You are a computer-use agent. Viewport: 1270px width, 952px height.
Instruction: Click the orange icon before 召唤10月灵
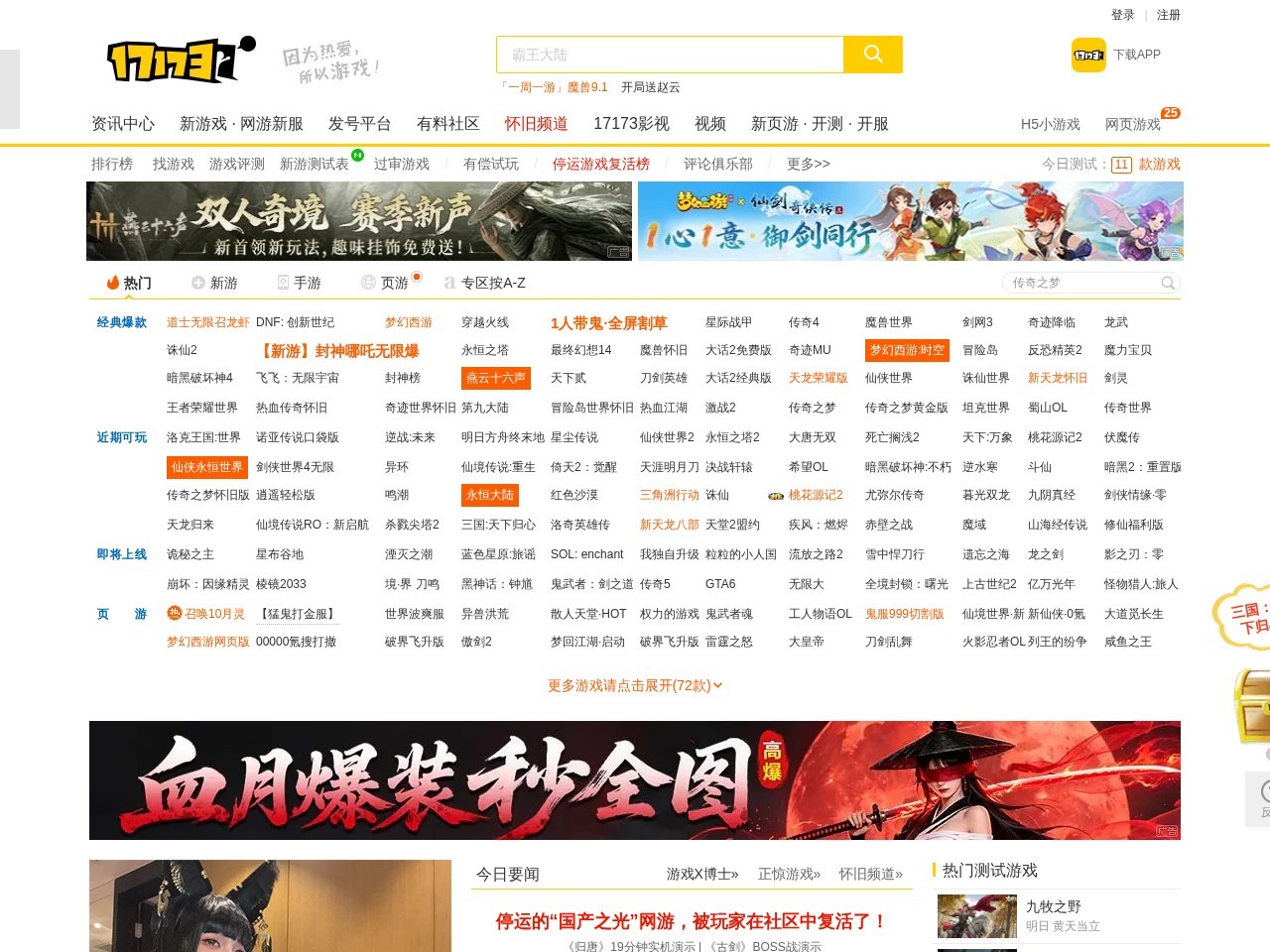[174, 613]
